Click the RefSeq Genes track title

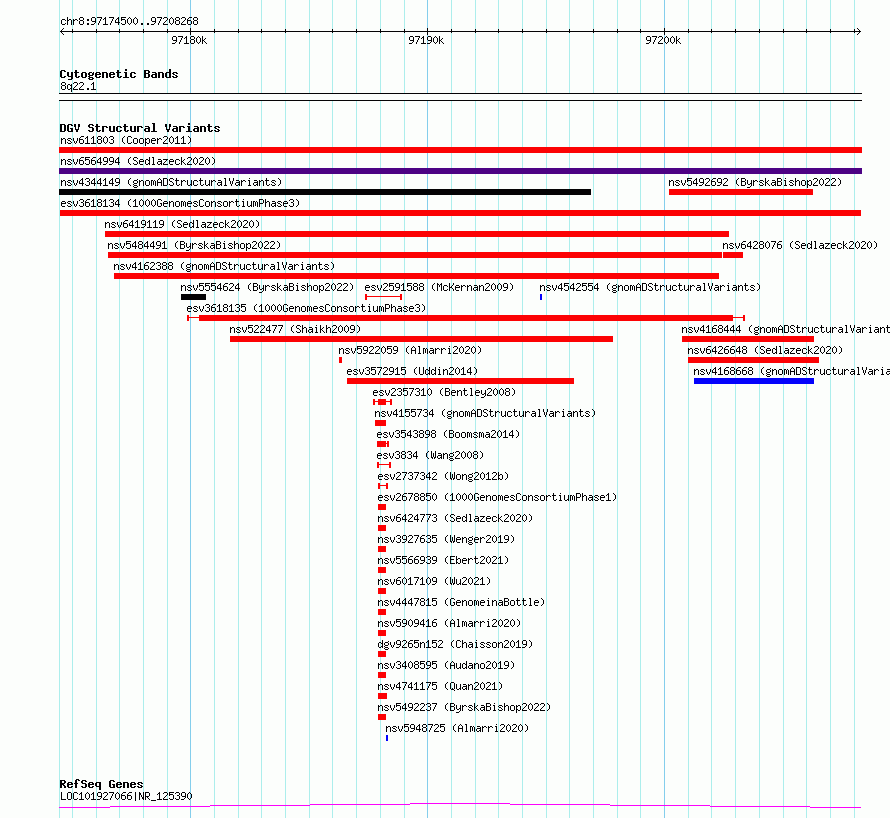101,785
